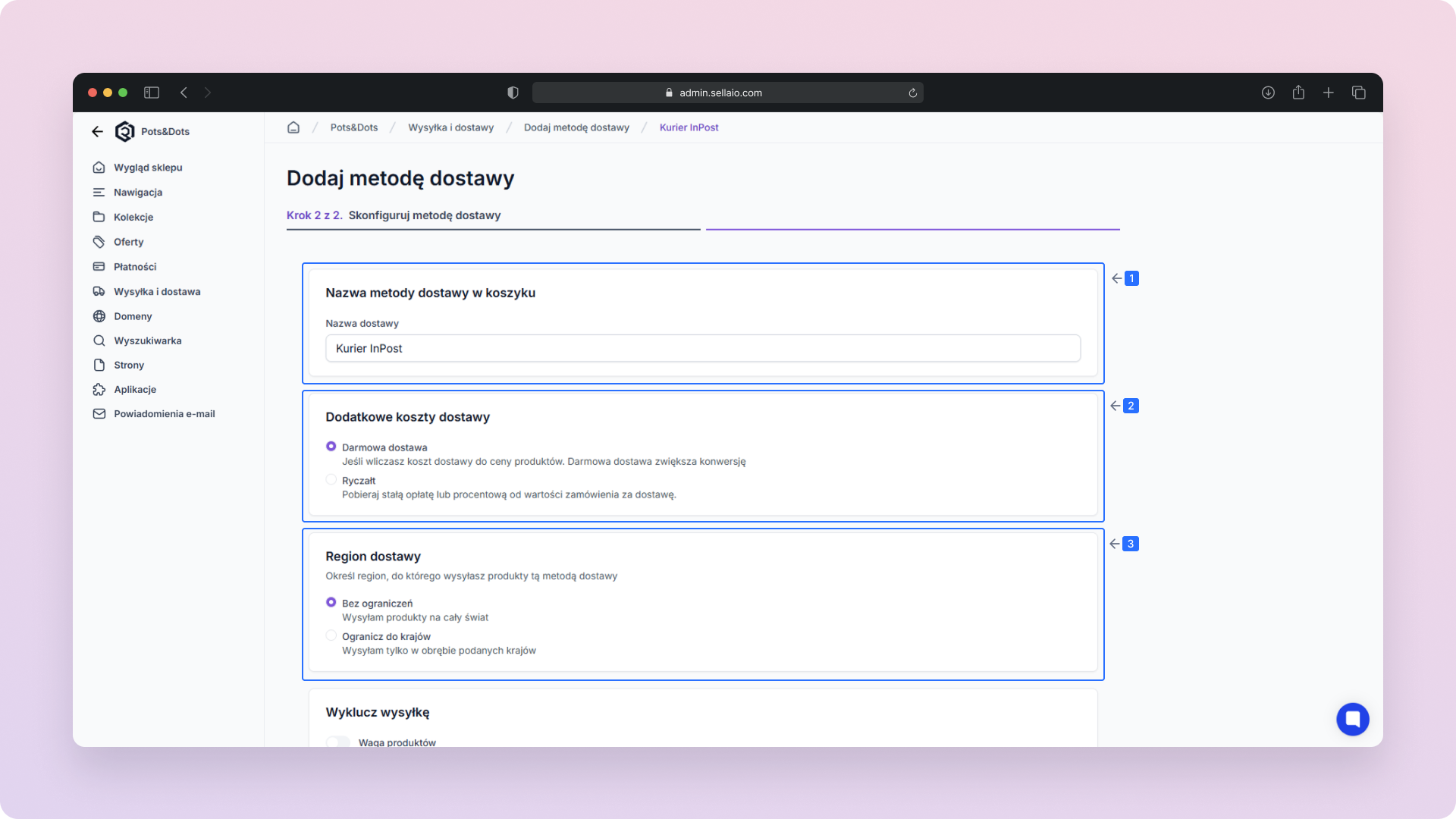Click the browser share icon
The width and height of the screenshot is (1456, 819).
[x=1298, y=93]
